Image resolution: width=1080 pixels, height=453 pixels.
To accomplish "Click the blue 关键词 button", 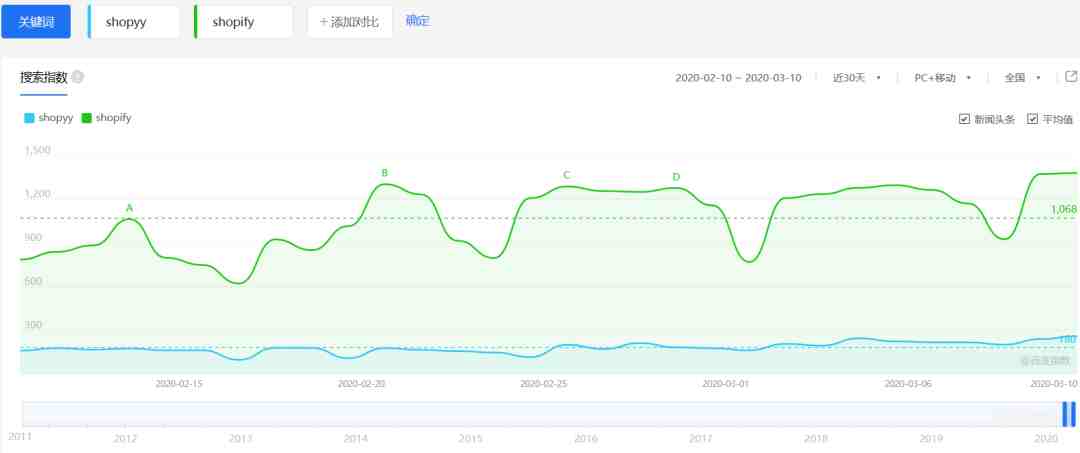I will (x=36, y=22).
